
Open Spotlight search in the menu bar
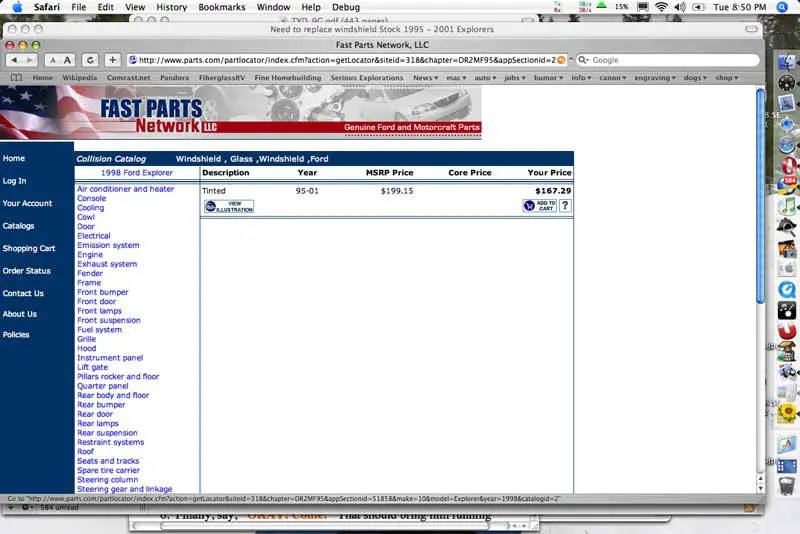[782, 7]
